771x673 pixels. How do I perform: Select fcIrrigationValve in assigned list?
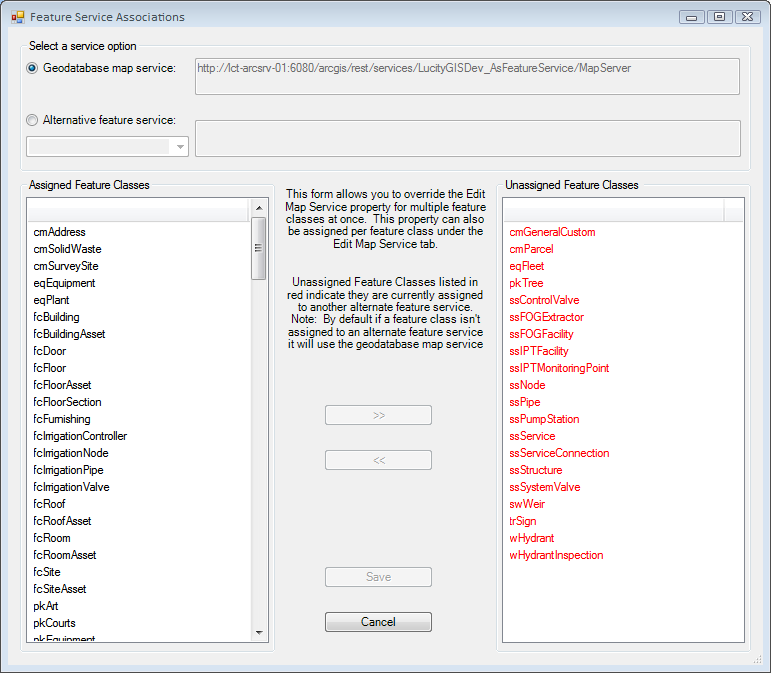[x=71, y=487]
